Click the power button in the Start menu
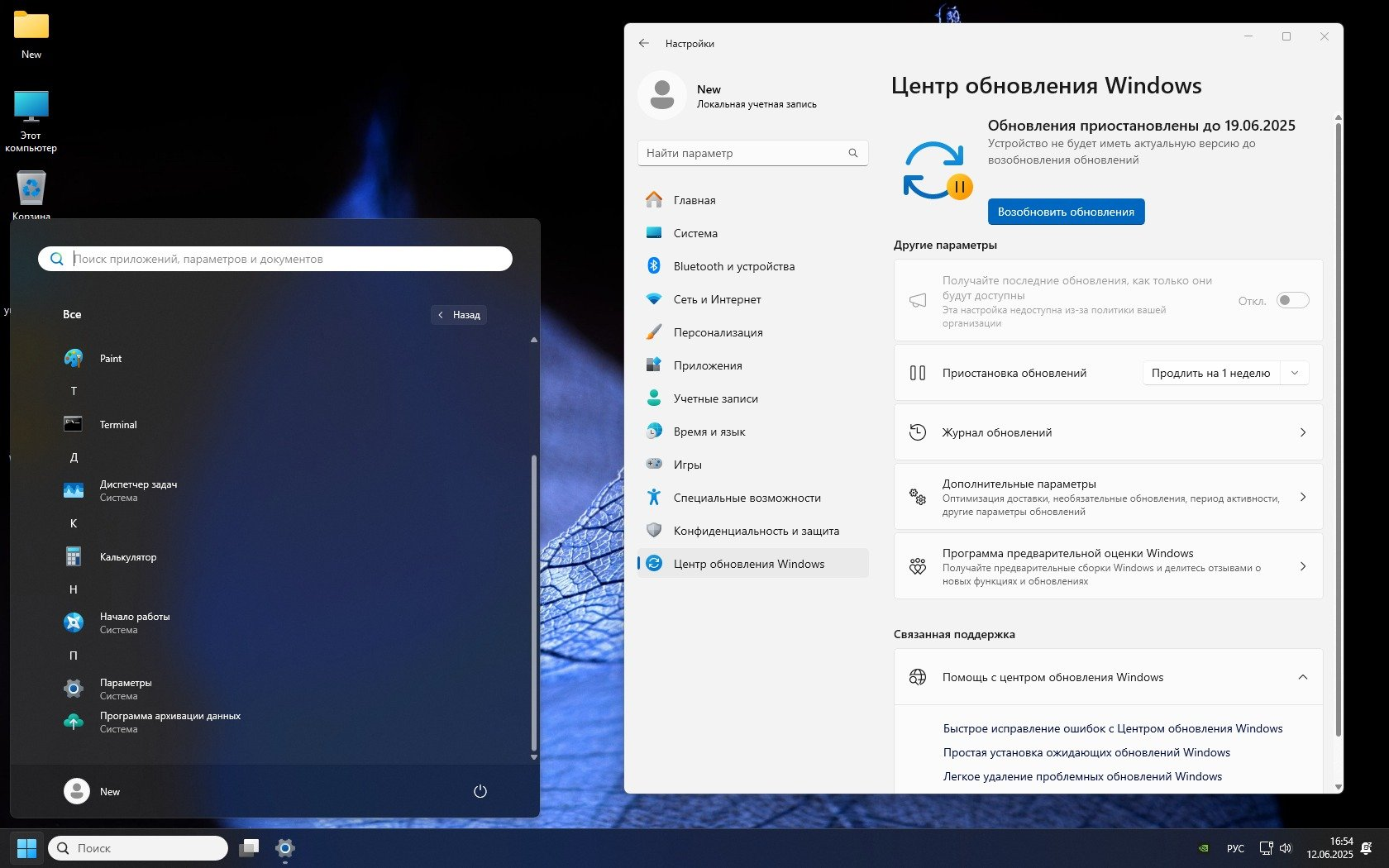The image size is (1389, 868). [480, 791]
